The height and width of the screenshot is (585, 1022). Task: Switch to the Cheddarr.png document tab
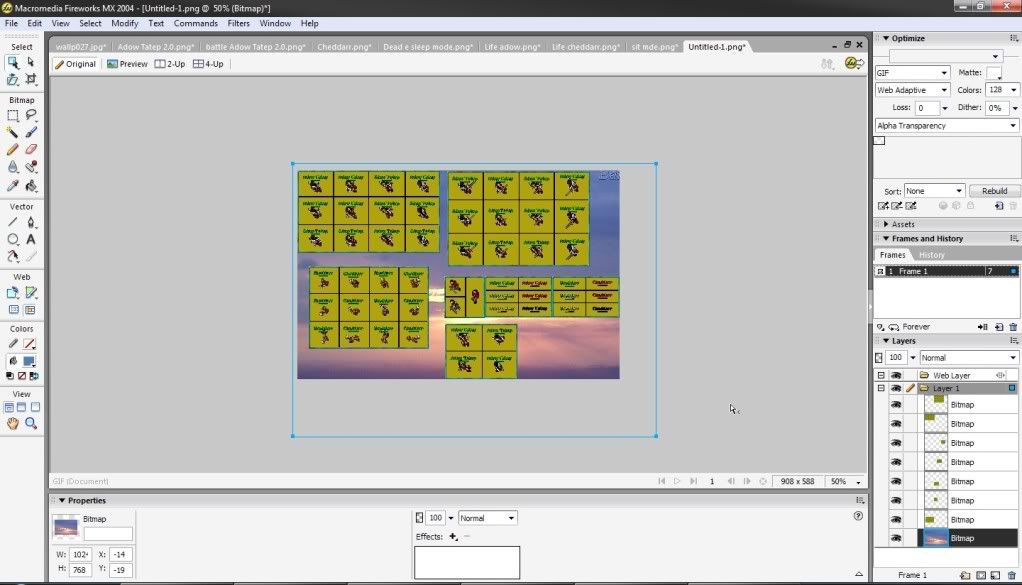coord(345,46)
